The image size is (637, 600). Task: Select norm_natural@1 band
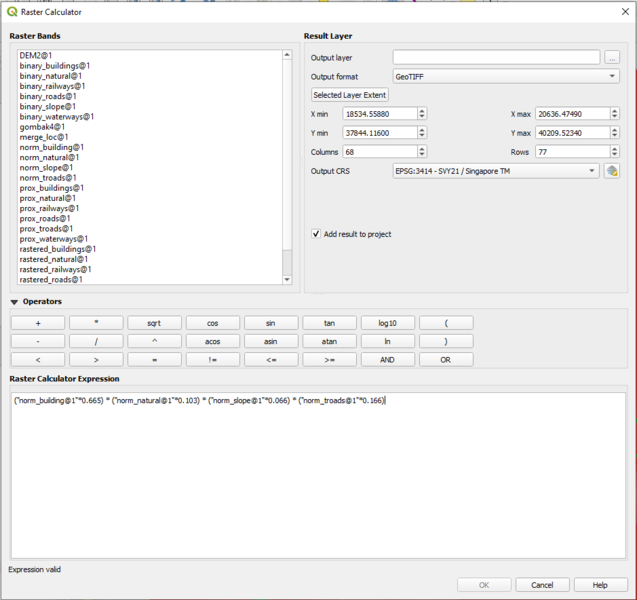pos(49,157)
